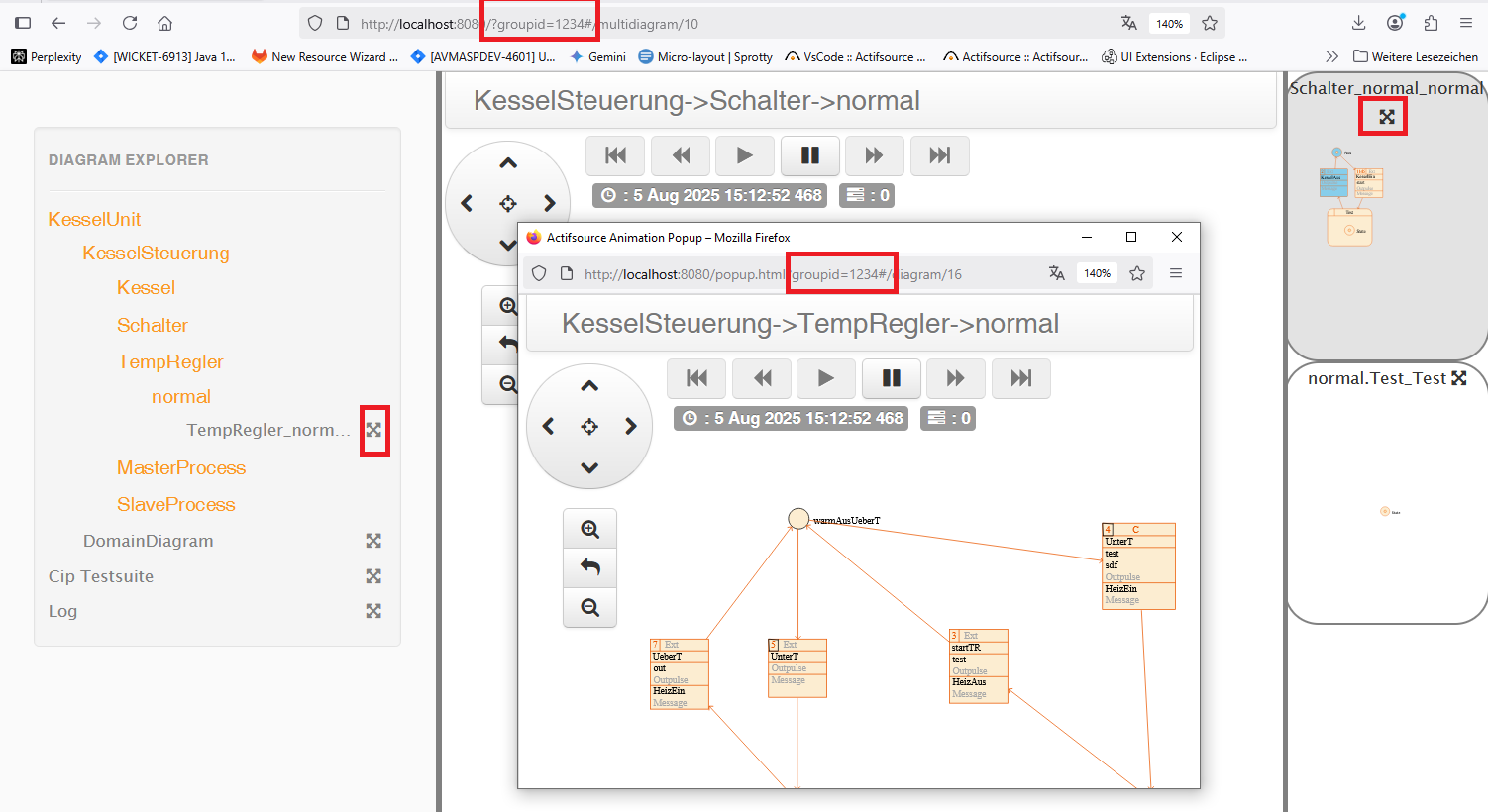This screenshot has width=1488, height=812.
Task: Click the popup's zoom-in magnifier icon
Action: [589, 529]
